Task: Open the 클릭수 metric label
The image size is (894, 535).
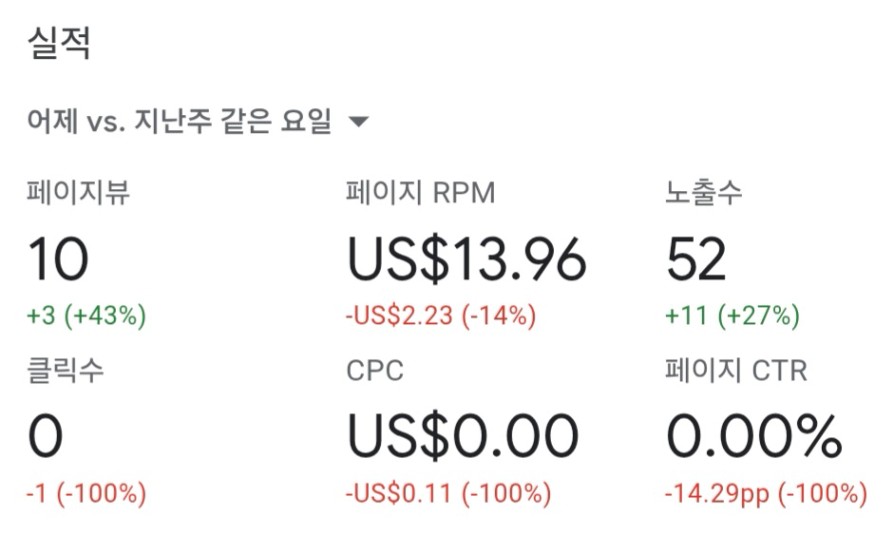Action: tap(65, 370)
